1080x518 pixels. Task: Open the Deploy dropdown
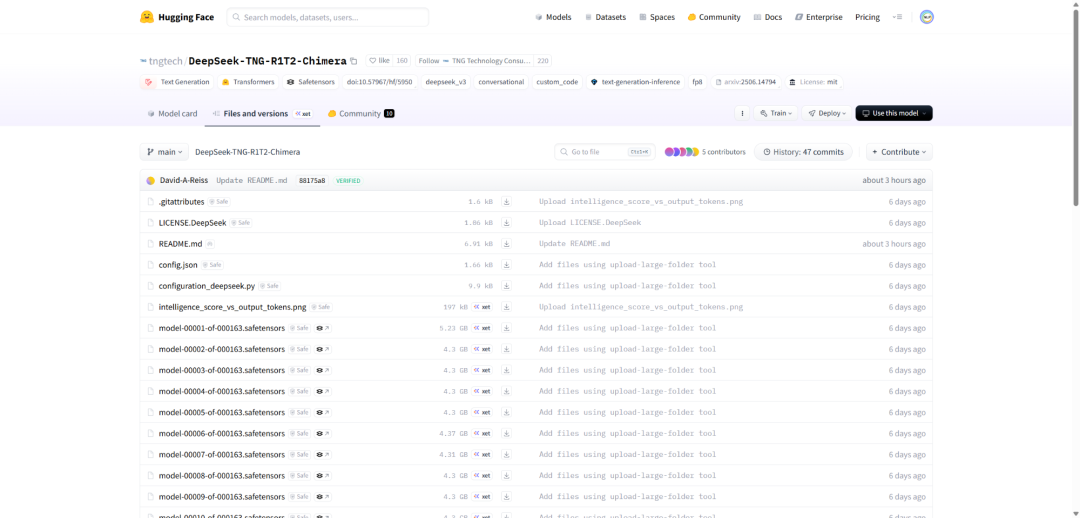827,113
